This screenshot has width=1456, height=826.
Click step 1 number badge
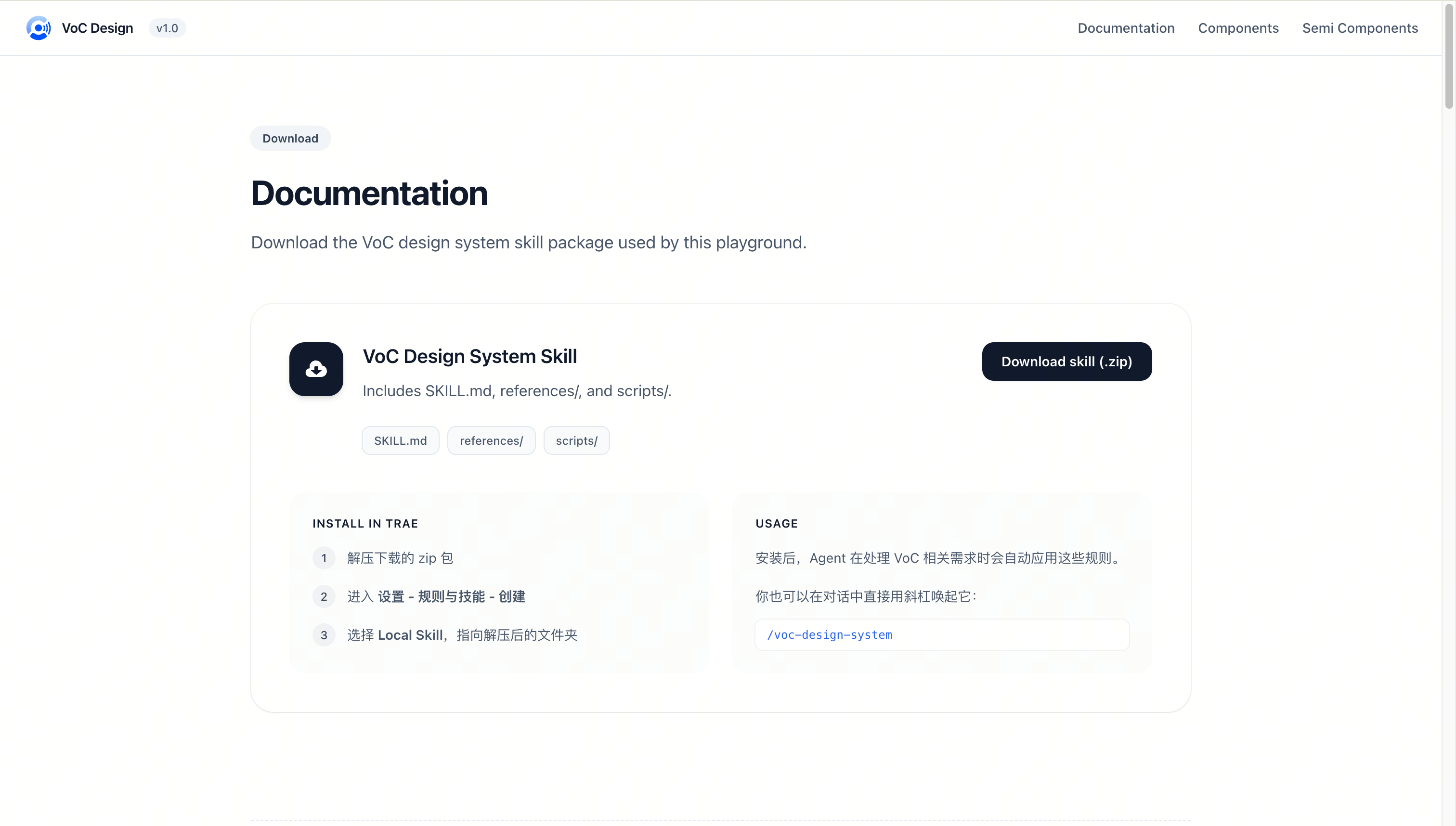coord(324,558)
